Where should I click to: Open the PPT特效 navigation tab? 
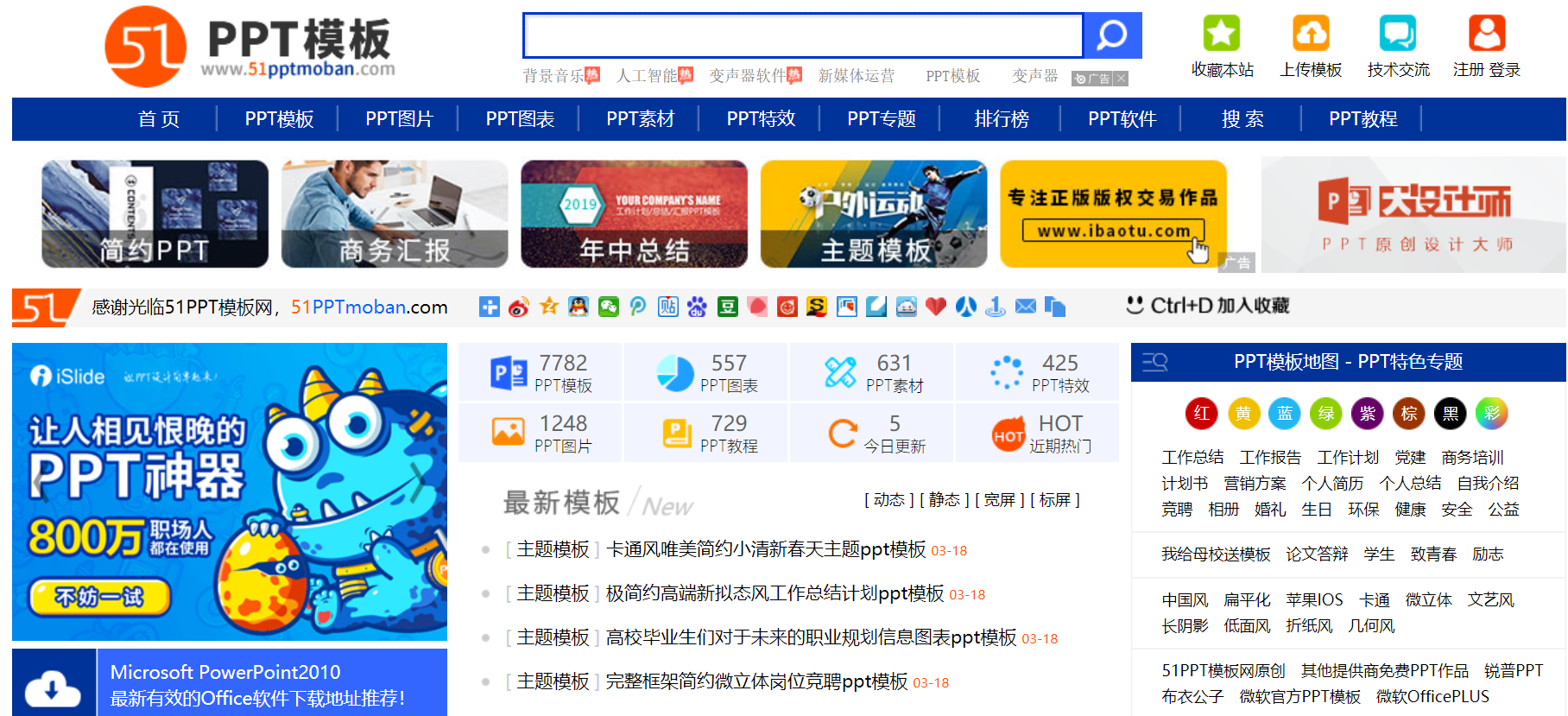pyautogui.click(x=761, y=119)
